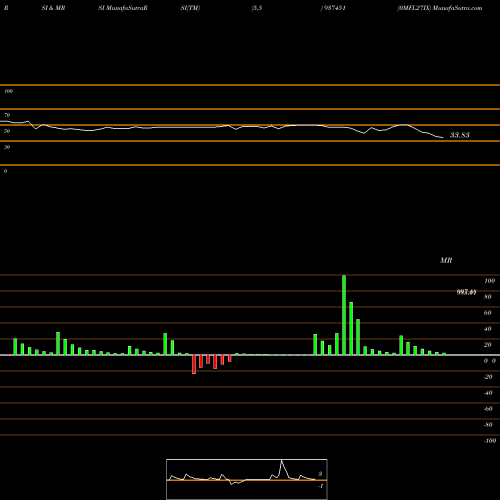500x500 pixels.
Task: Click the MR axis label 60
Action: click(488, 313)
